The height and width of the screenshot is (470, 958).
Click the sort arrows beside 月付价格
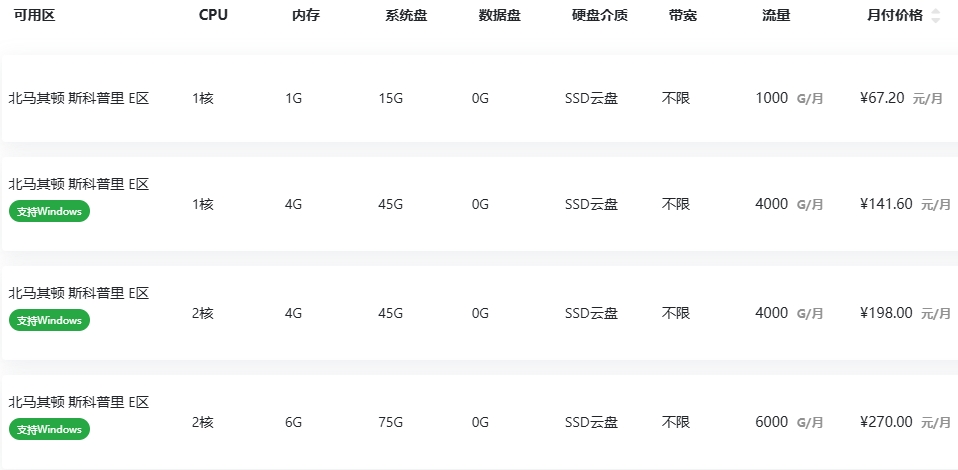coord(935,15)
